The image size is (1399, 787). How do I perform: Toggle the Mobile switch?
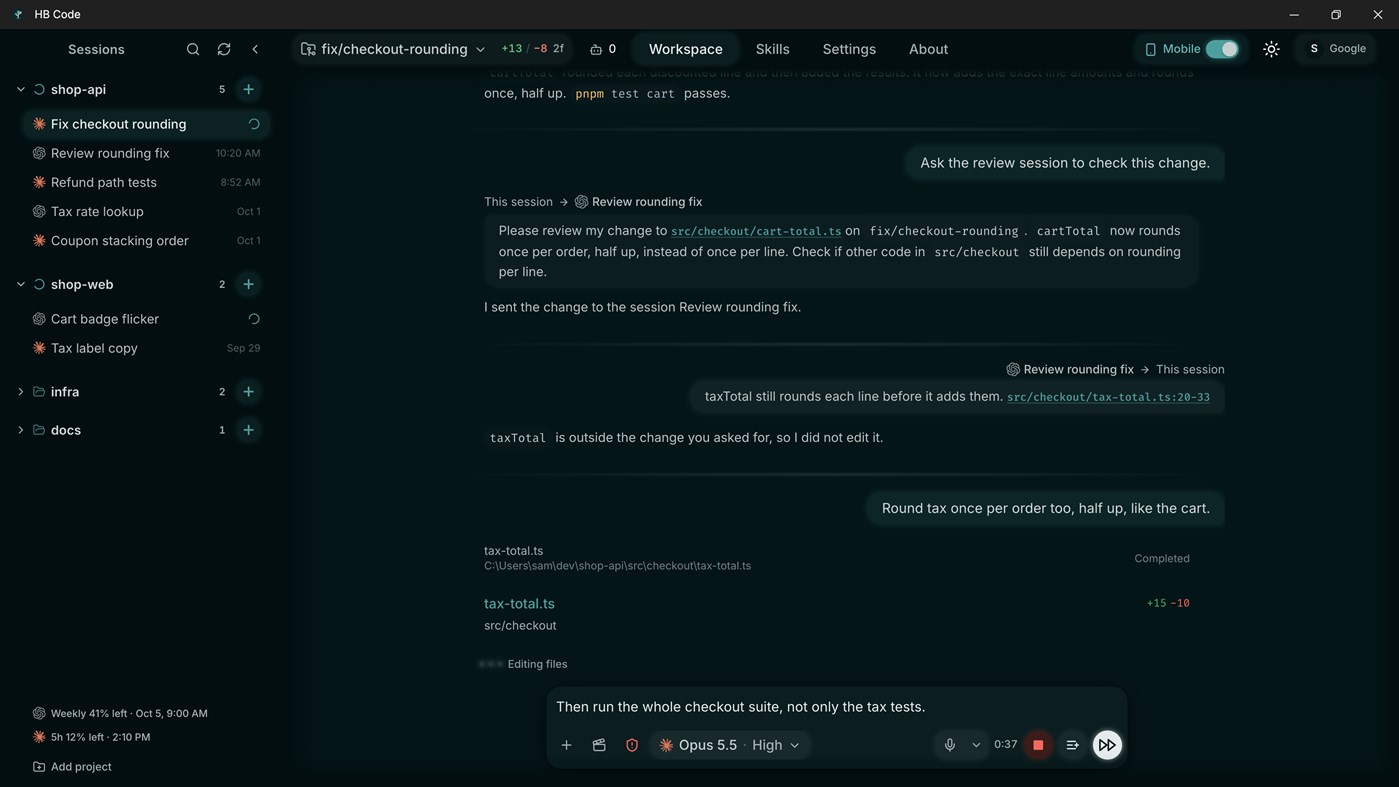pos(1222,49)
